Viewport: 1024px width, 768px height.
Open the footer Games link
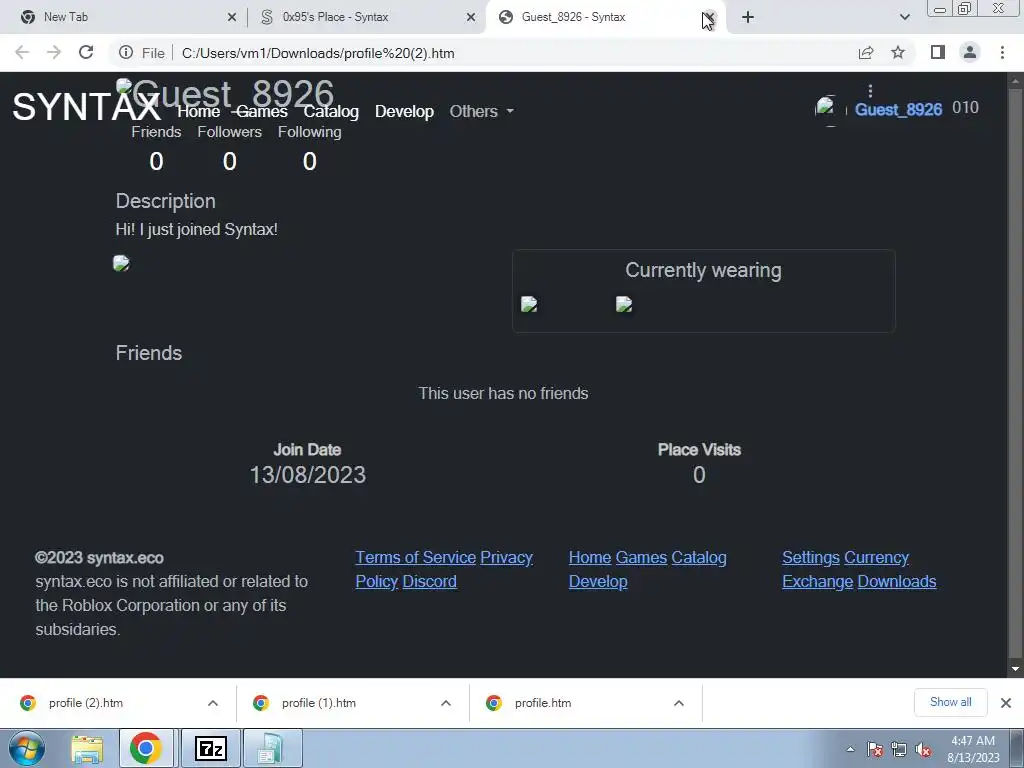point(641,558)
